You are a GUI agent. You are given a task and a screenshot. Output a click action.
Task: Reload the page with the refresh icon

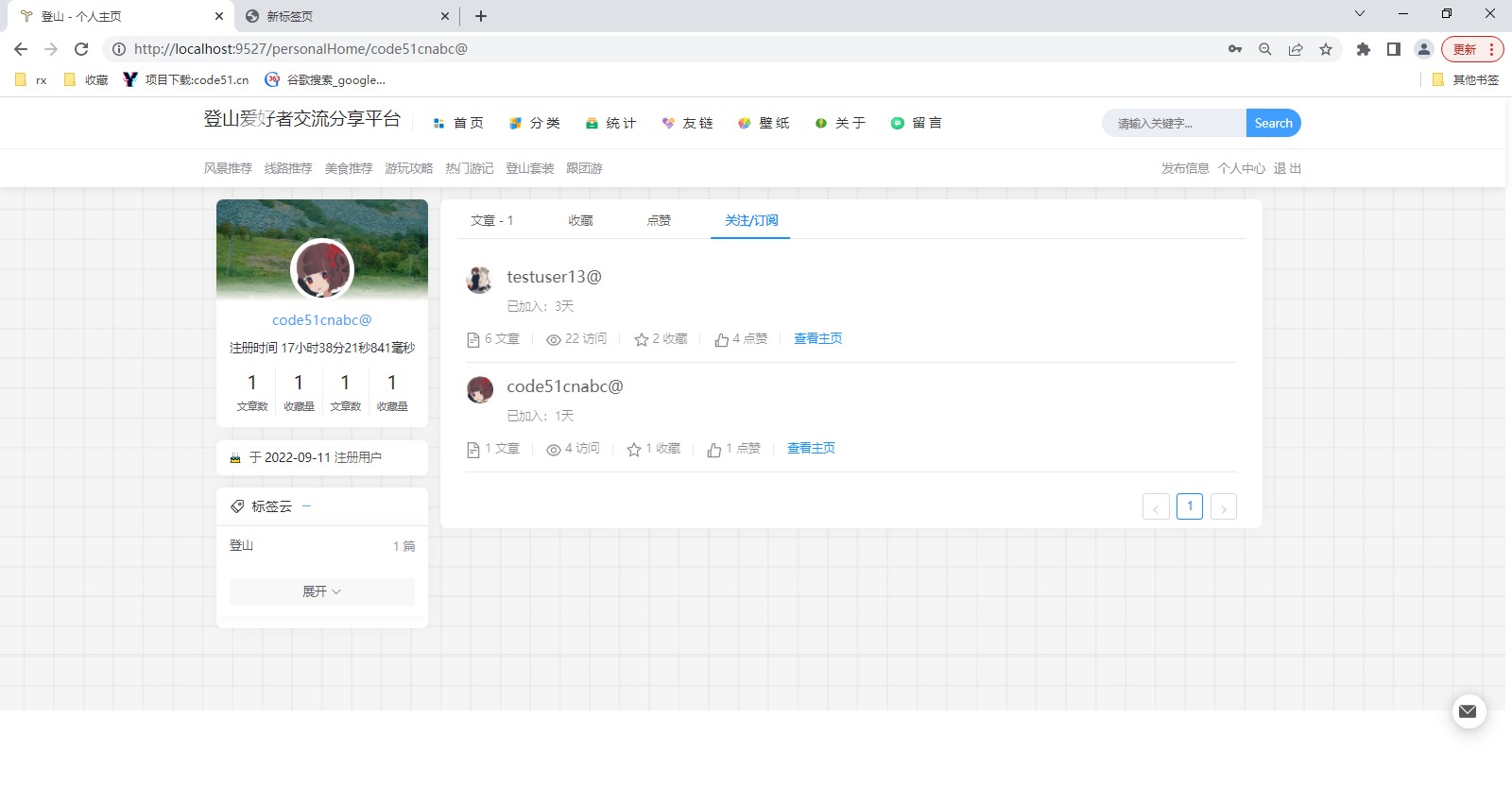point(81,49)
